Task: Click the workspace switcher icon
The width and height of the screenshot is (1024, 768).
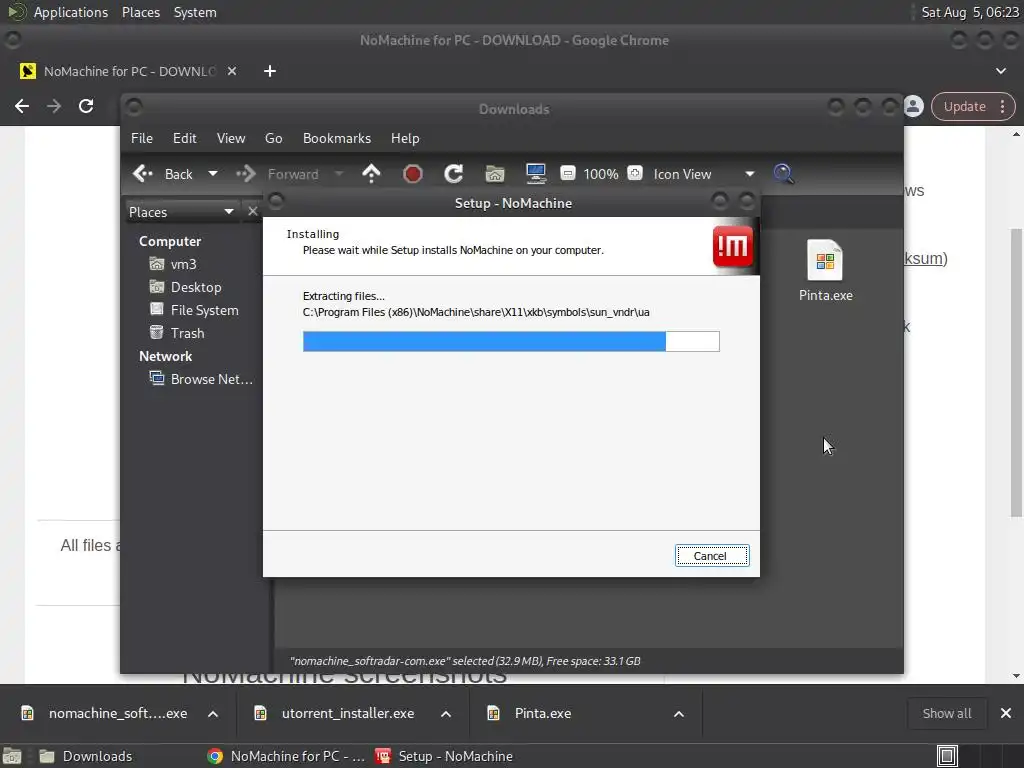Action: click(947, 756)
